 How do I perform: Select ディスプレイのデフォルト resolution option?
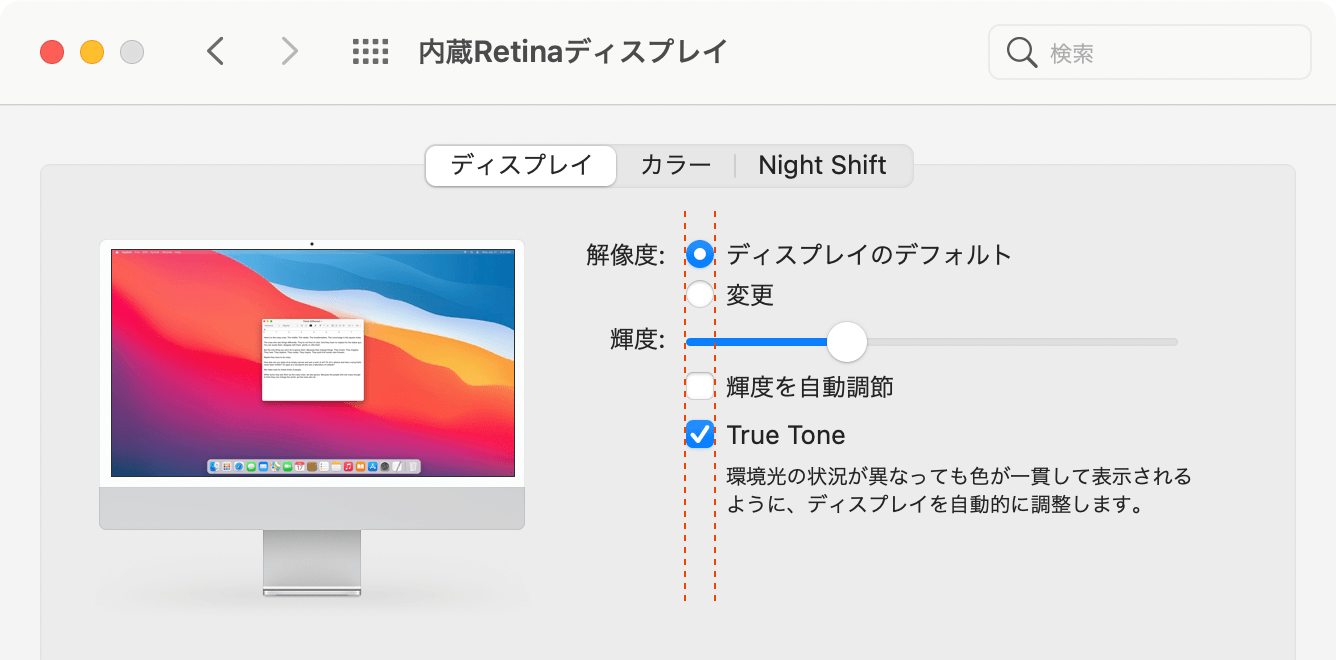[700, 254]
